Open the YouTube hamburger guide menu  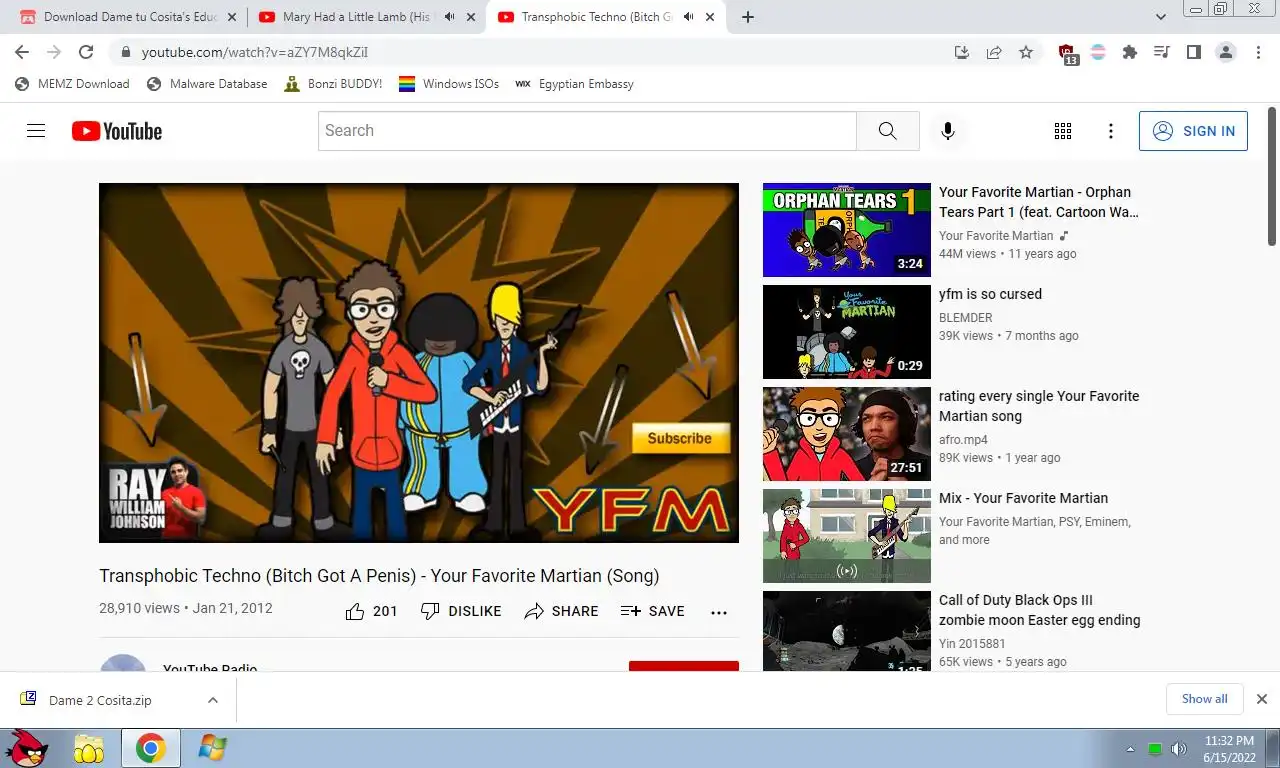pos(36,131)
